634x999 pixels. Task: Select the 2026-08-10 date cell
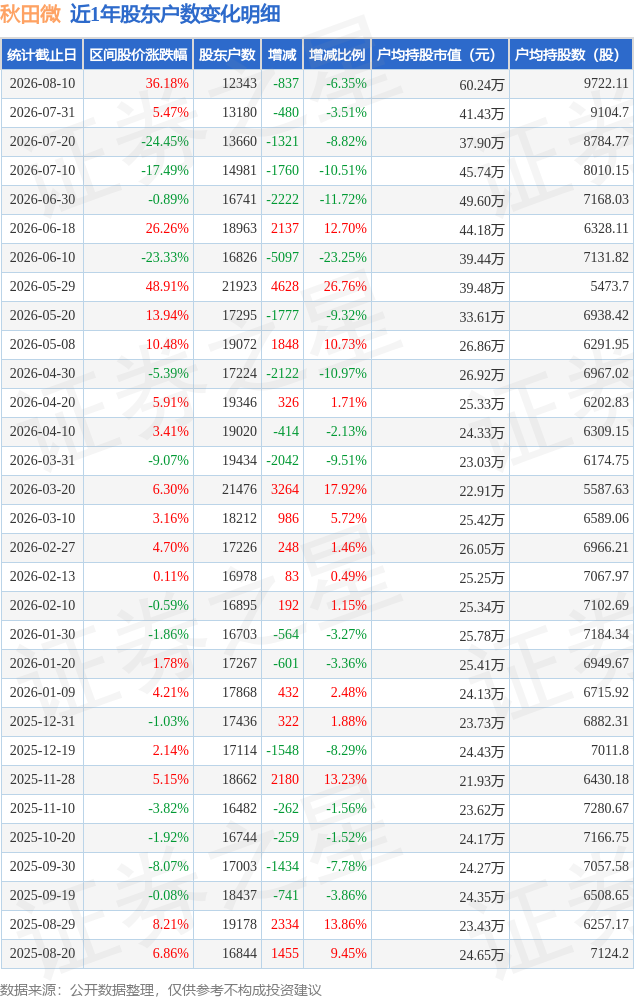43,83
